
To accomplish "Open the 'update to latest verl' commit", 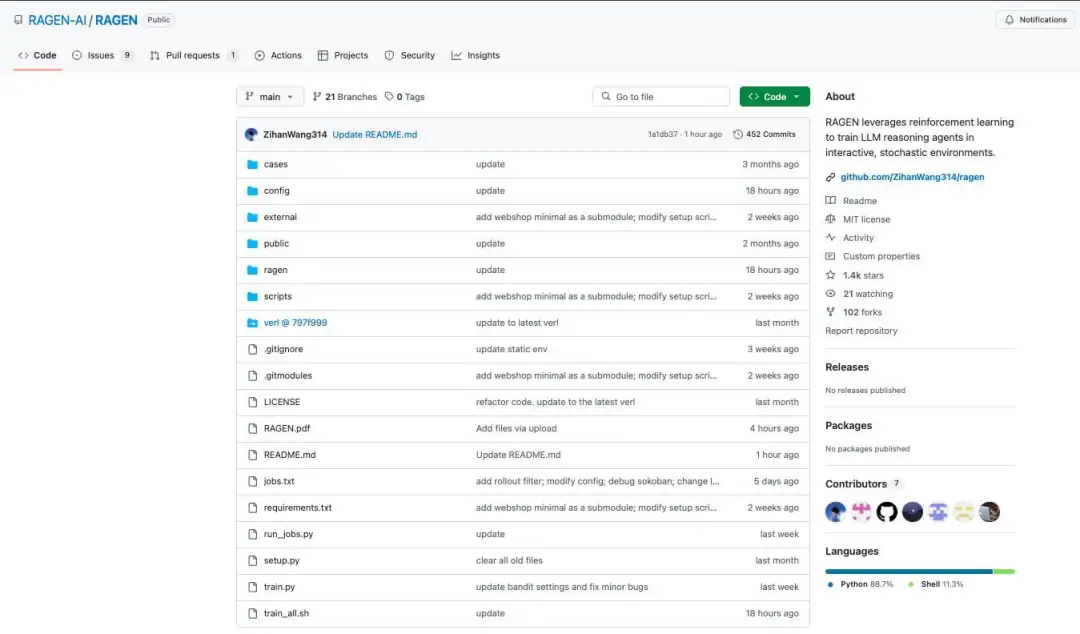I will tap(517, 323).
